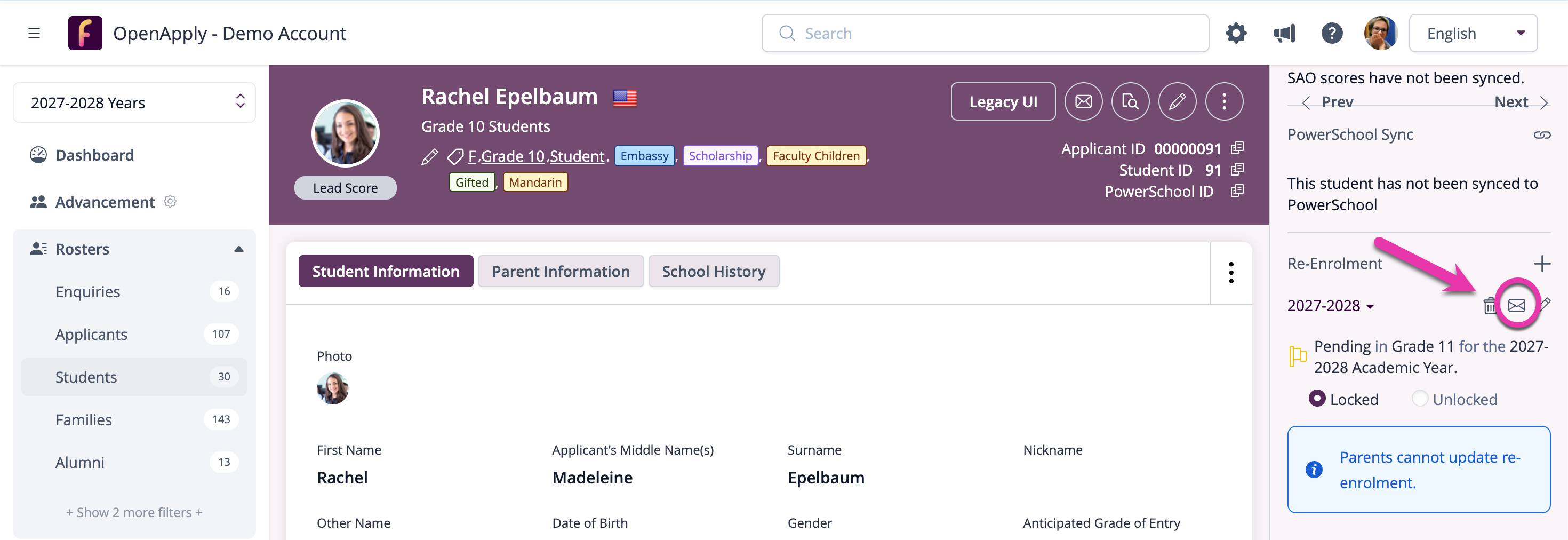Switch to the School History tab

click(714, 271)
